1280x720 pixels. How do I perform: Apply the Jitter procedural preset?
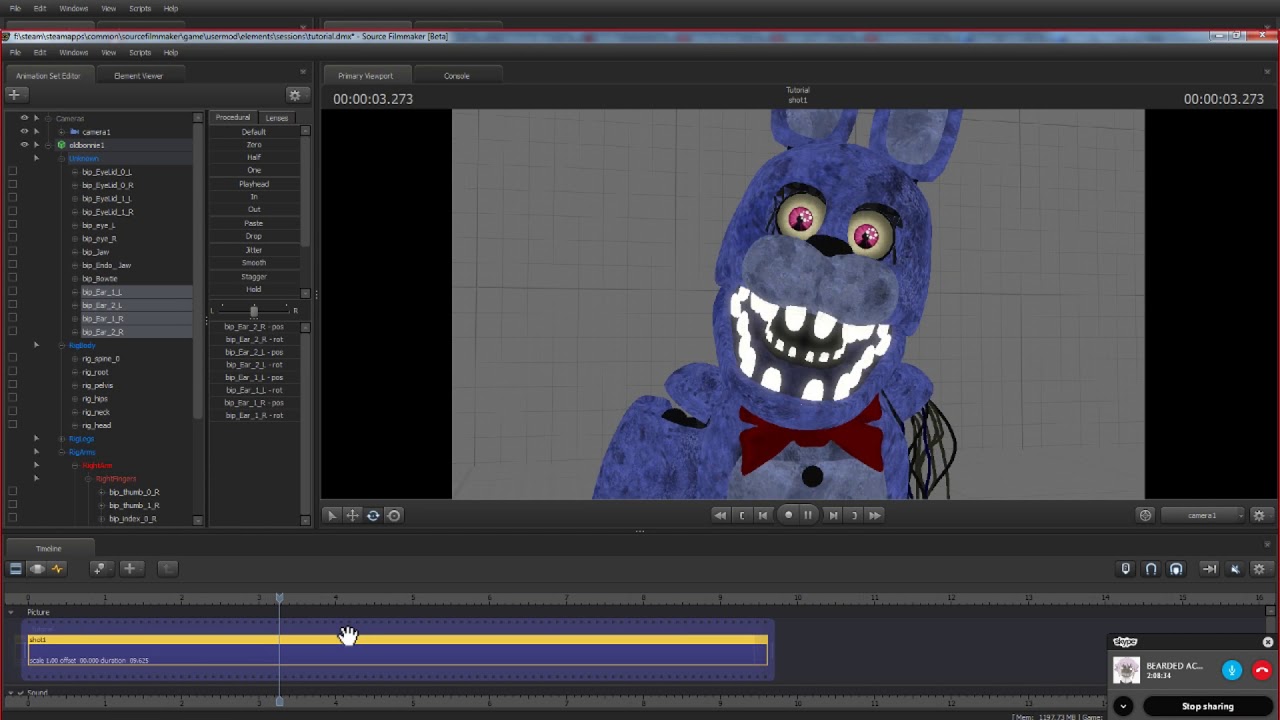point(254,250)
